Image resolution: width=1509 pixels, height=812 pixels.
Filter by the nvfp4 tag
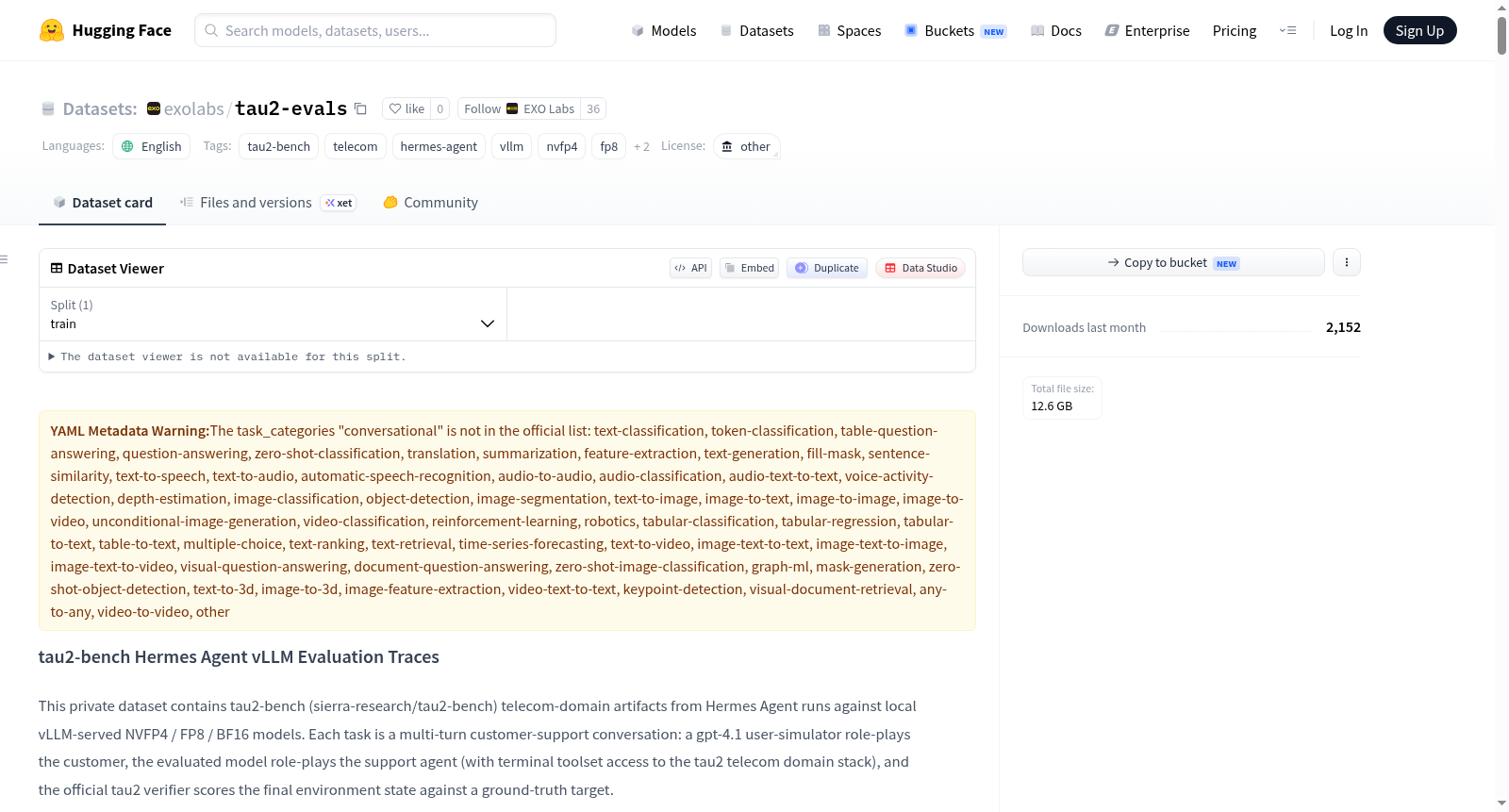tap(562, 146)
